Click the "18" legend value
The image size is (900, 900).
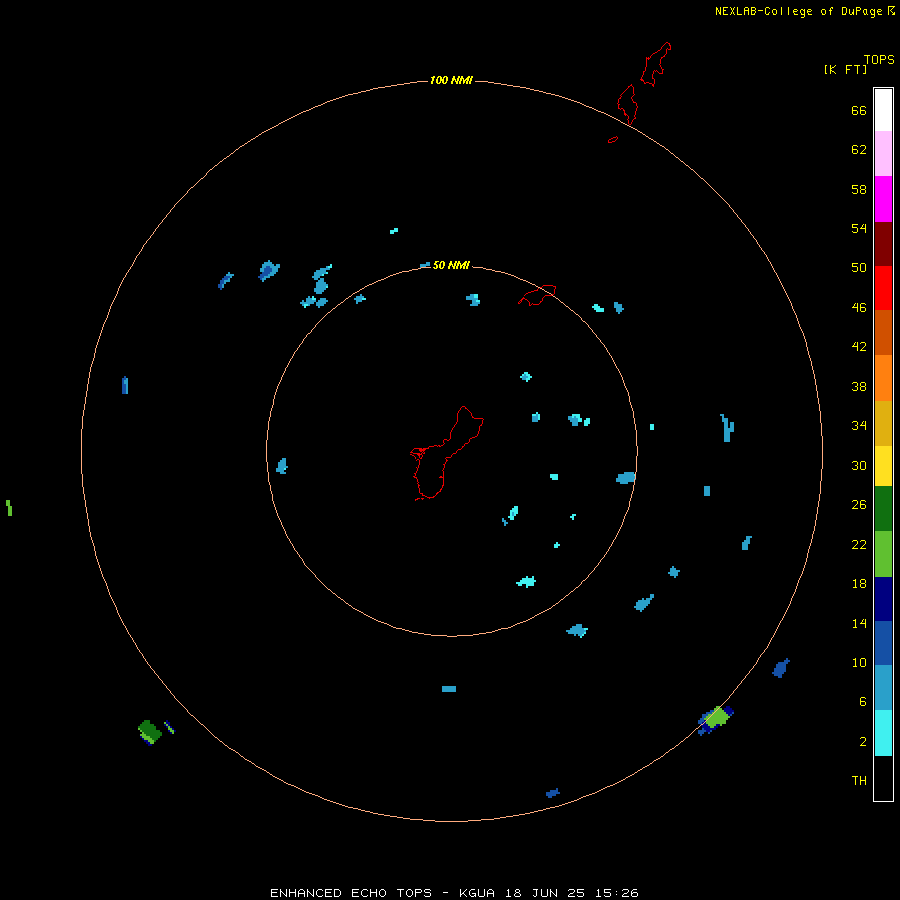point(859,583)
